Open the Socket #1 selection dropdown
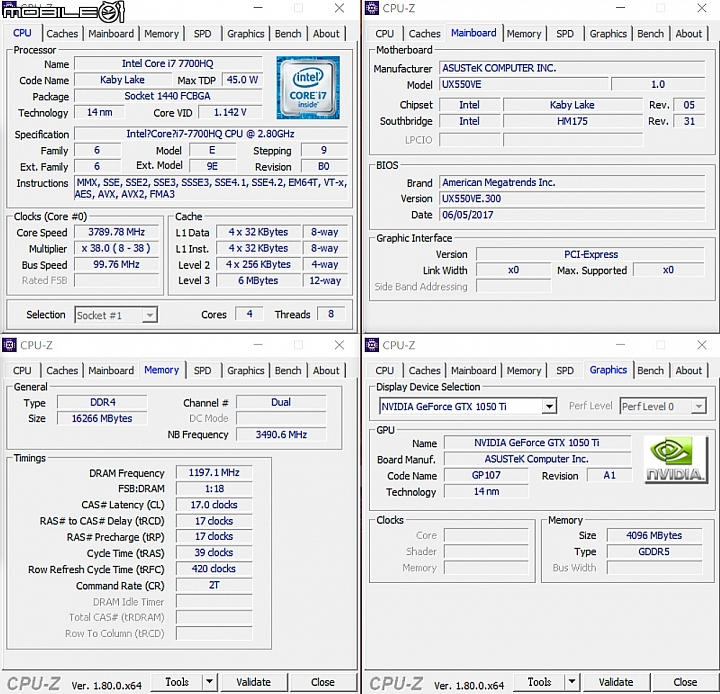The height and width of the screenshot is (694, 720). tap(149, 315)
